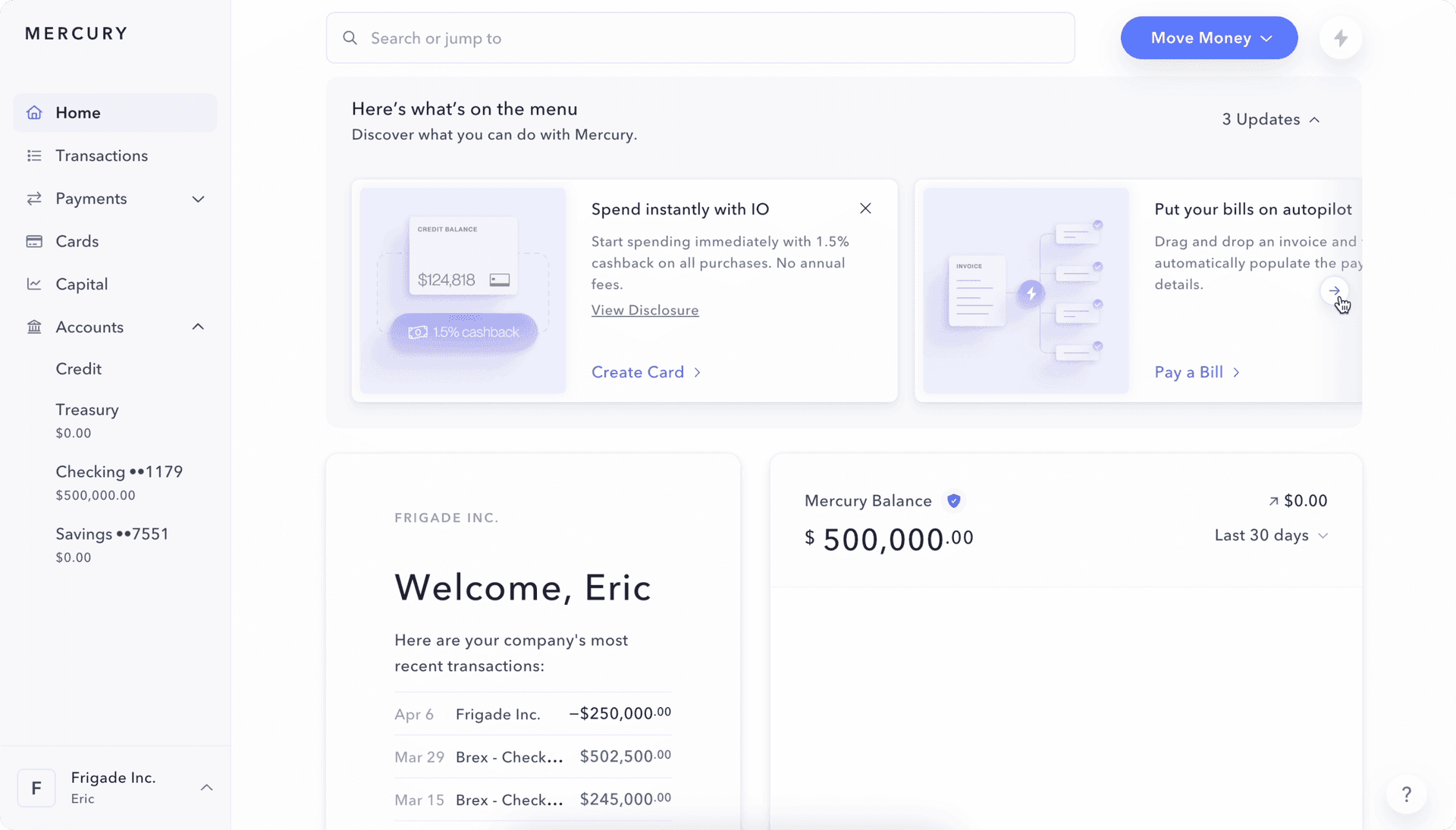Click the Home sidebar icon
This screenshot has width=1456, height=830.
click(x=34, y=112)
